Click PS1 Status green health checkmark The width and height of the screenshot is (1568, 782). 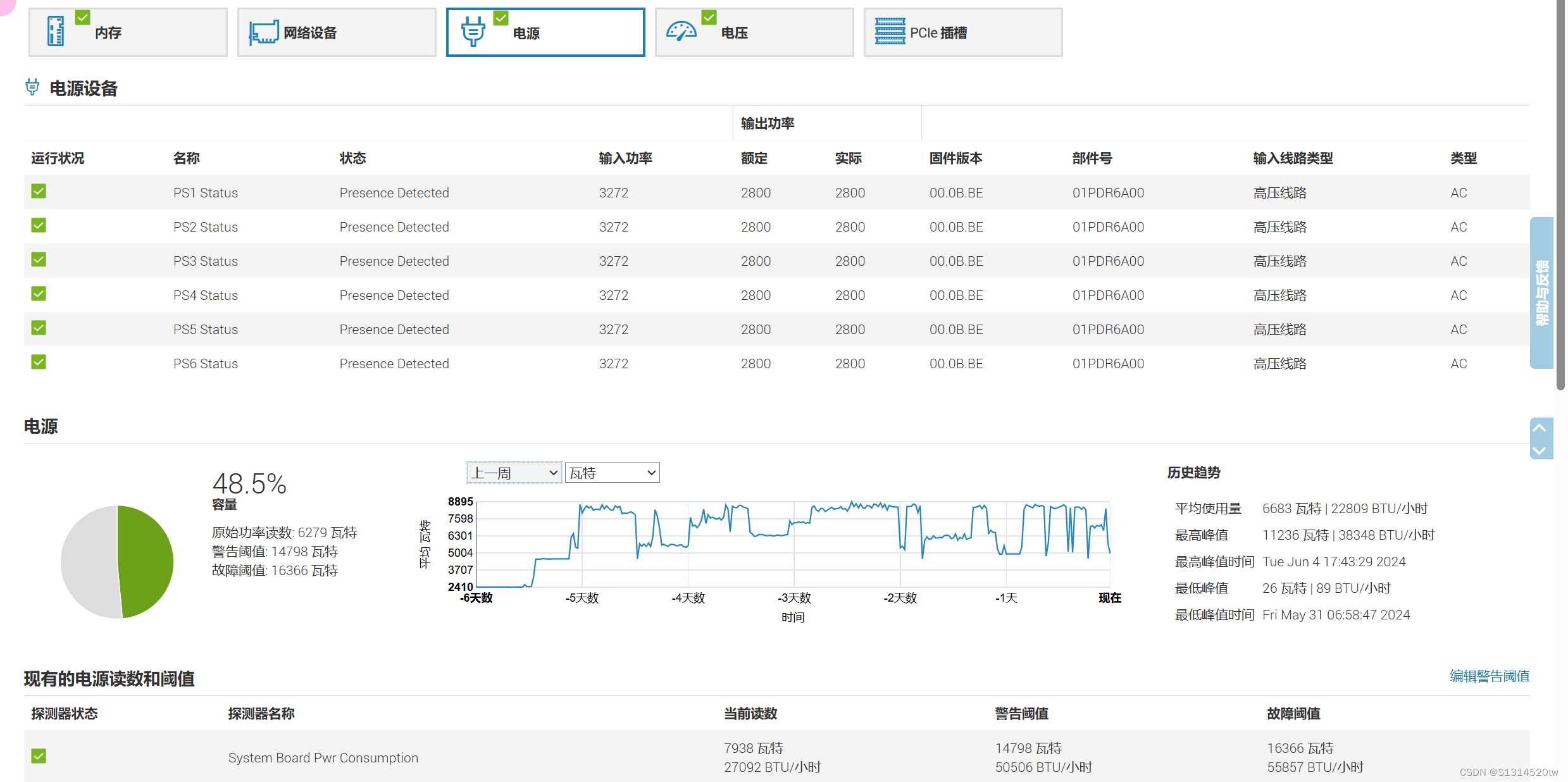tap(39, 191)
